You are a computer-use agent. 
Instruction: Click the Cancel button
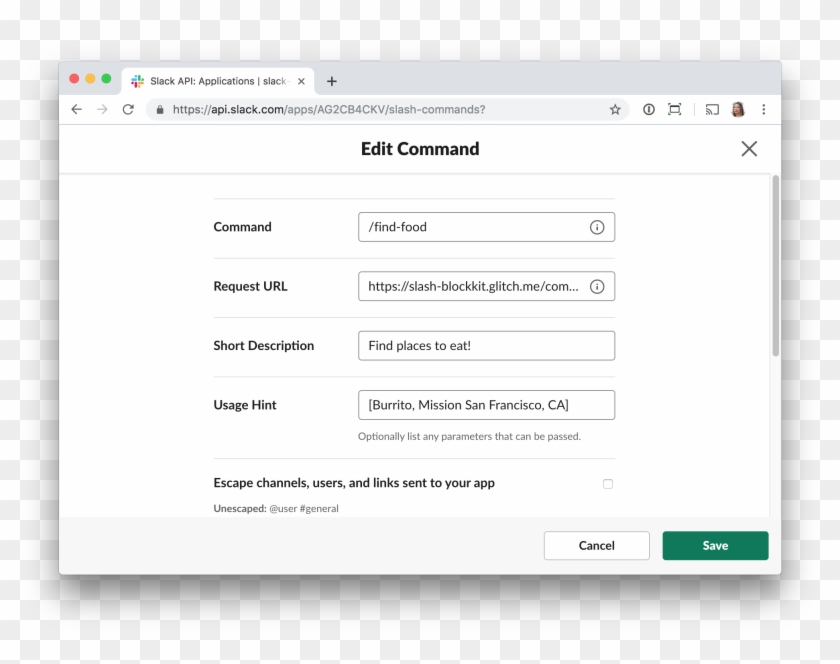coord(597,546)
